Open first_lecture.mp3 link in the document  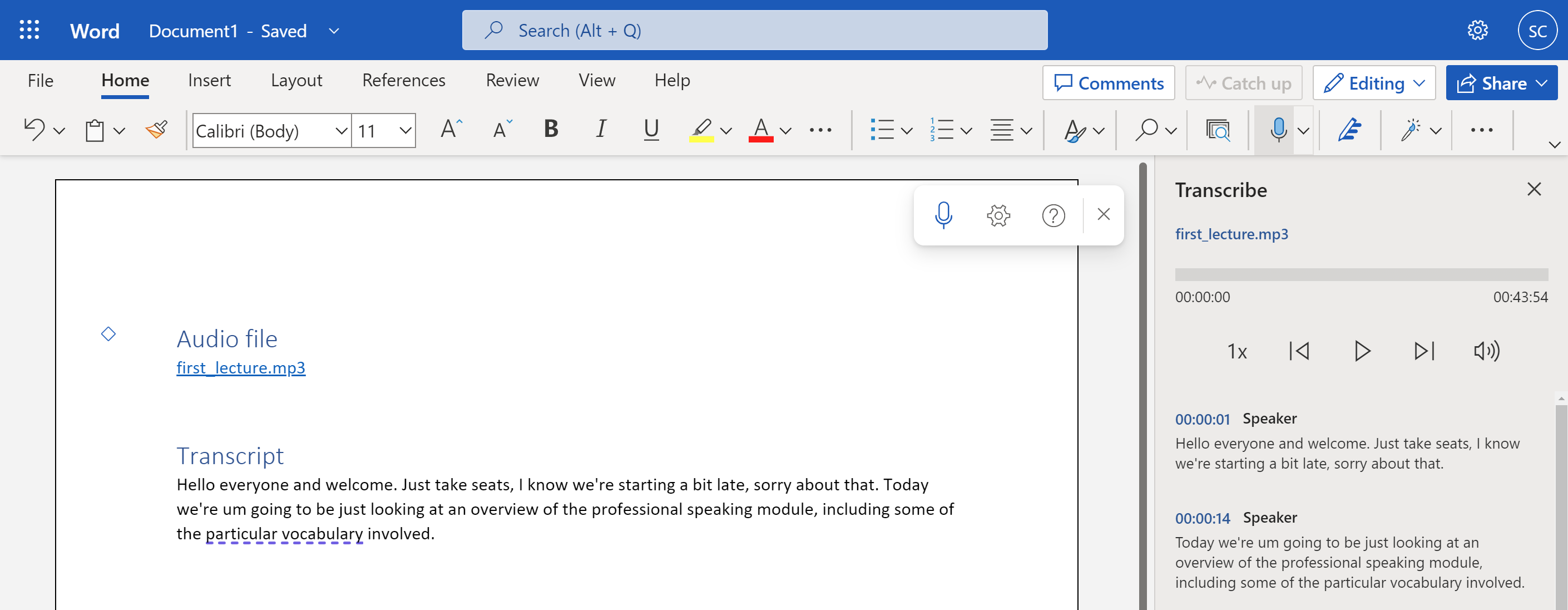(240, 368)
